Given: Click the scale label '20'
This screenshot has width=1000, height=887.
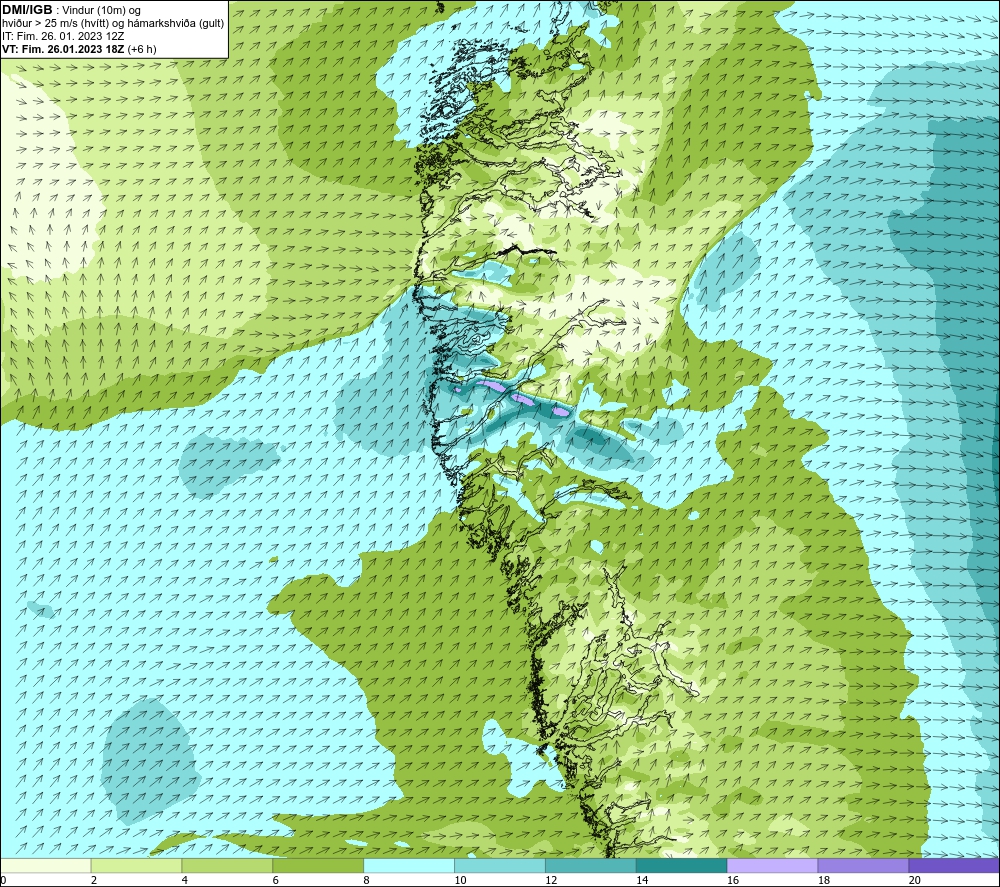Looking at the screenshot, I should 915,880.
